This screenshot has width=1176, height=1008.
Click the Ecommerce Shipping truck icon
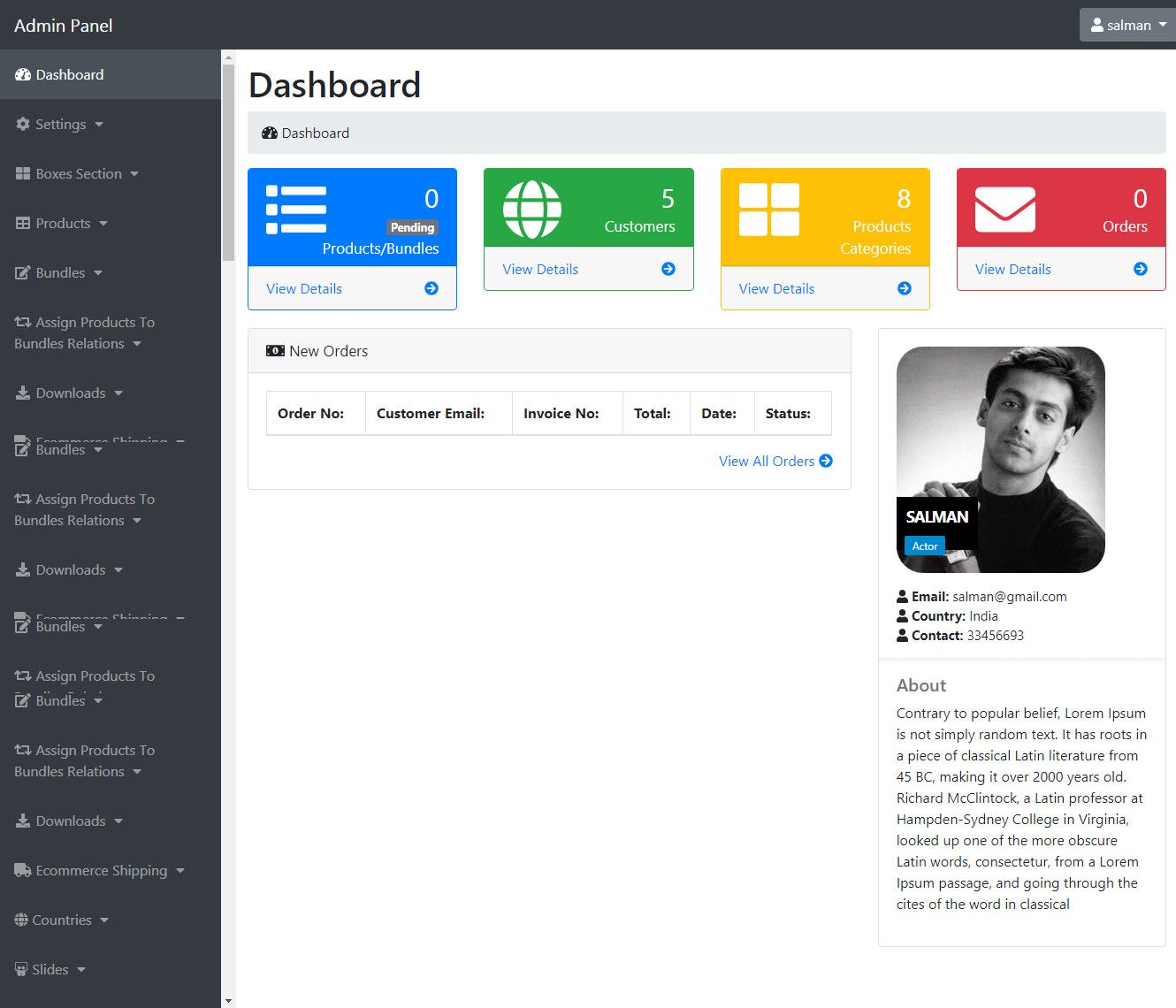pyautogui.click(x=23, y=871)
